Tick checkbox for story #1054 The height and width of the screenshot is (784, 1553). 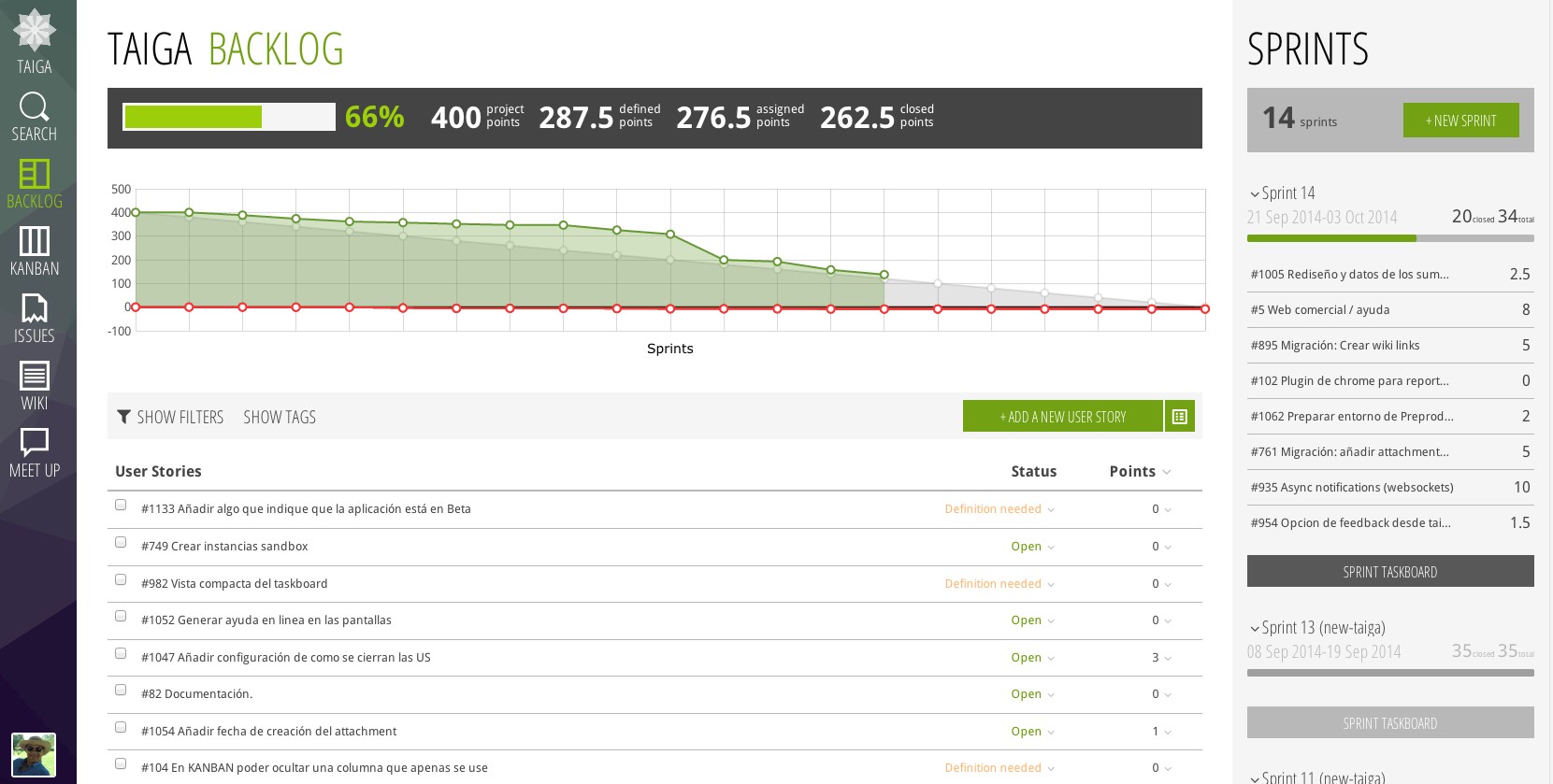[x=121, y=727]
